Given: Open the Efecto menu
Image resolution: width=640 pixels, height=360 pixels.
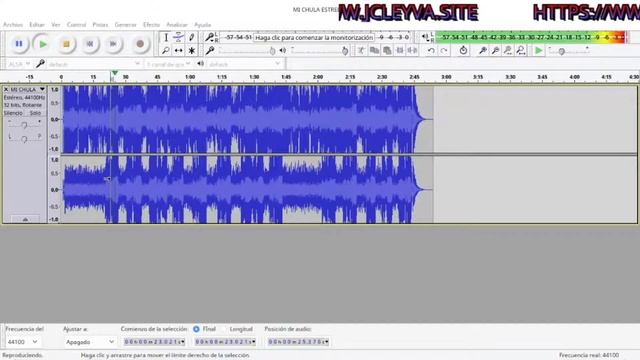Looking at the screenshot, I should tap(151, 25).
